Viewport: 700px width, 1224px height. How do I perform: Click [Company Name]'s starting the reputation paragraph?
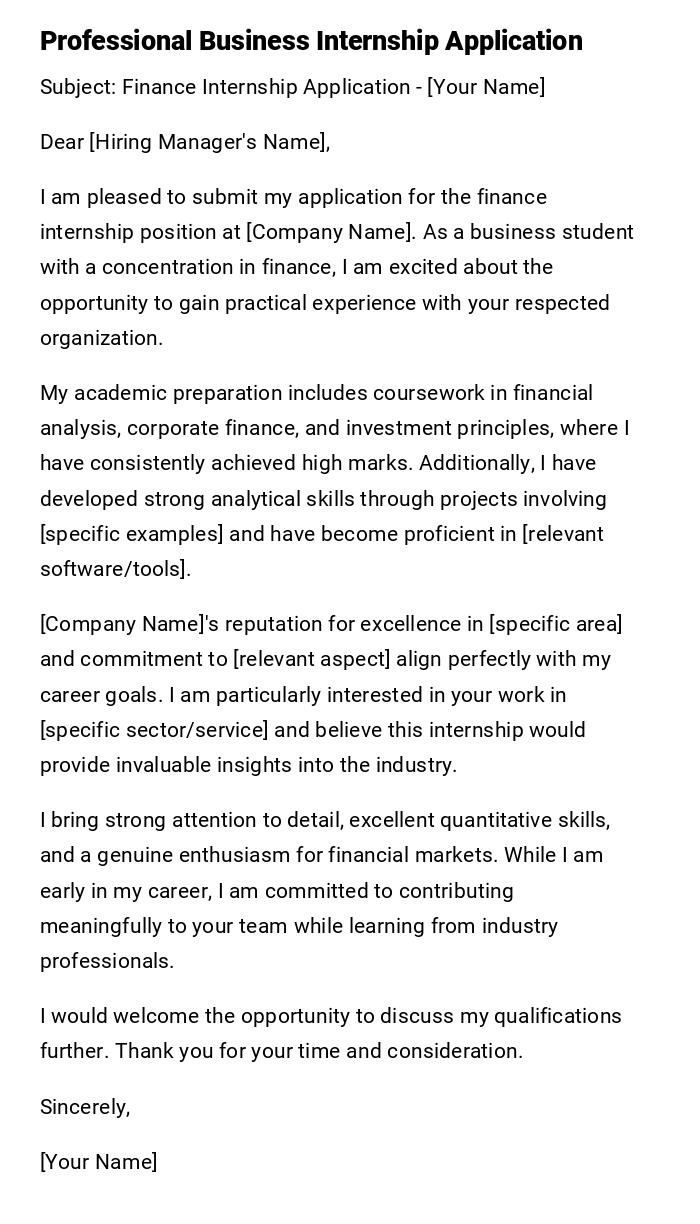pyautogui.click(x=128, y=624)
